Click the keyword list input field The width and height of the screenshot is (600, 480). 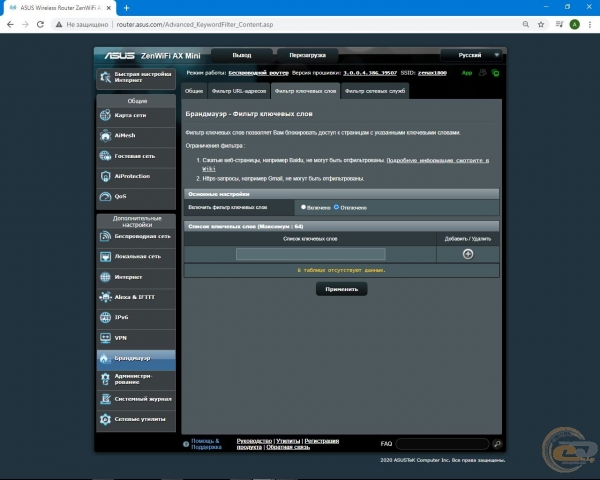click(x=310, y=254)
